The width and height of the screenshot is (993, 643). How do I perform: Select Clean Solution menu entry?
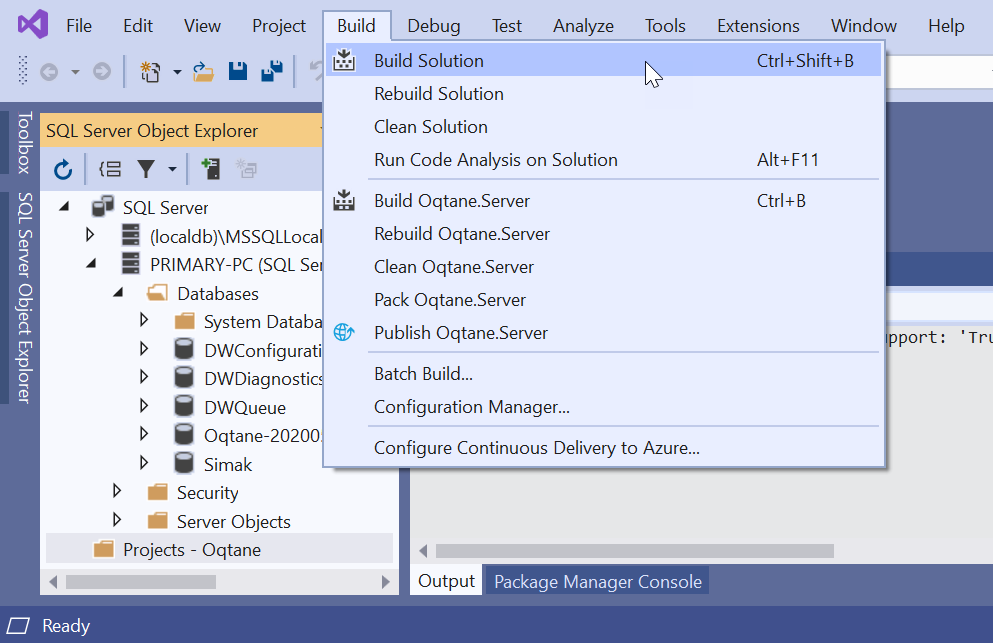[x=604, y=127]
